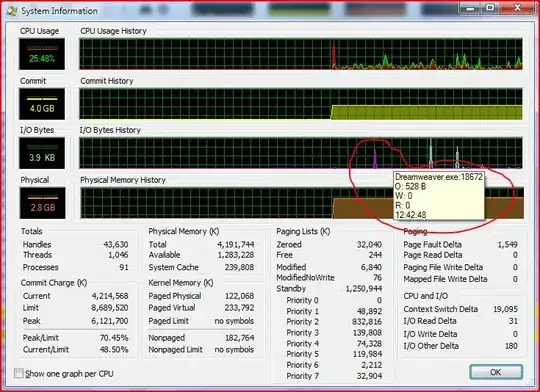Click Zeroed value 32,040
The width and height of the screenshot is (540, 392).
click(x=369, y=244)
